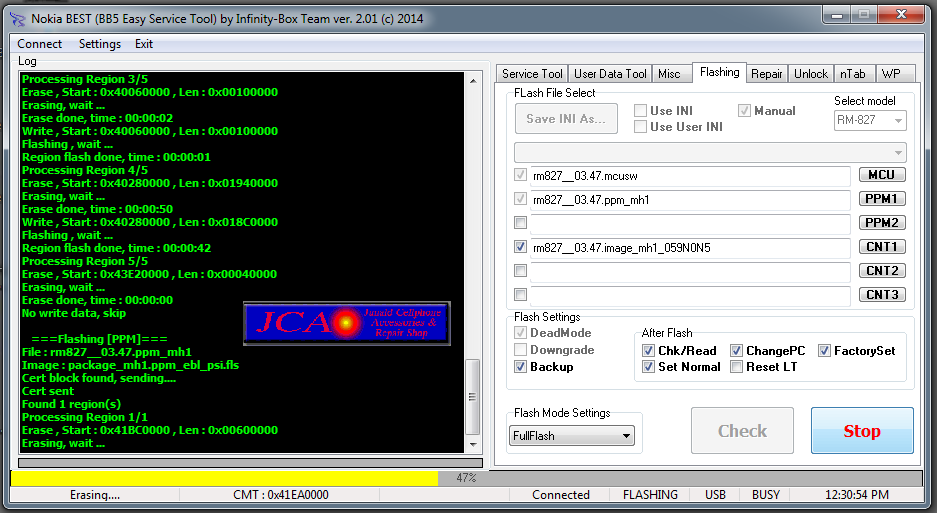Open the Settings menu
Viewport: 937px width, 513px height.
(x=99, y=44)
